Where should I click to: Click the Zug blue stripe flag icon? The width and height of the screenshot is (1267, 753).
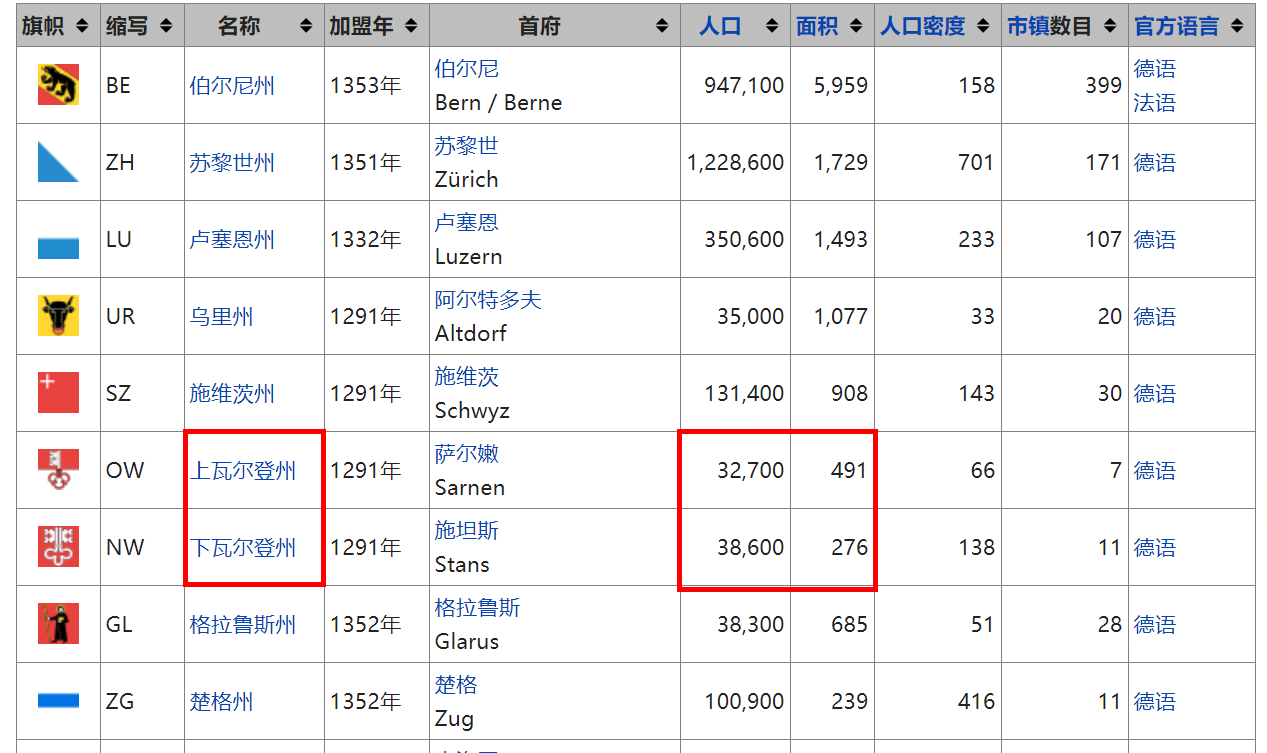[58, 701]
